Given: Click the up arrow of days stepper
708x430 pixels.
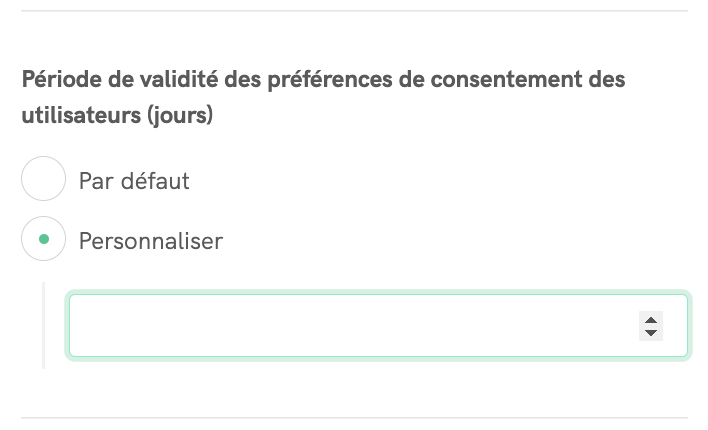Looking at the screenshot, I should pos(651,319).
